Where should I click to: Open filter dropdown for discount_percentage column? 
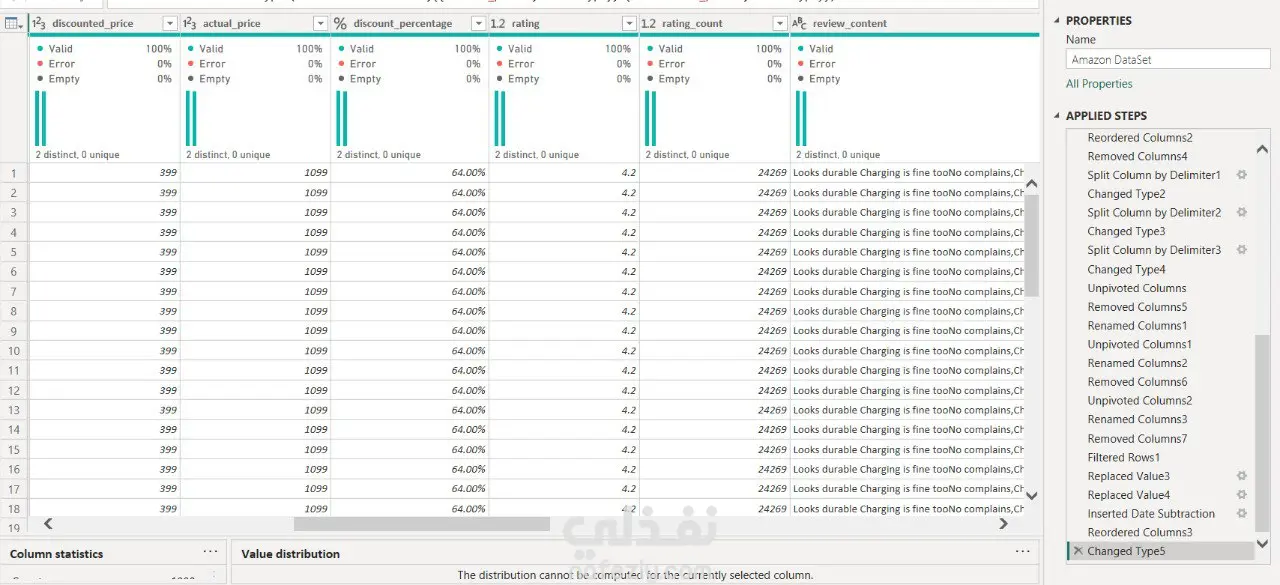point(478,23)
